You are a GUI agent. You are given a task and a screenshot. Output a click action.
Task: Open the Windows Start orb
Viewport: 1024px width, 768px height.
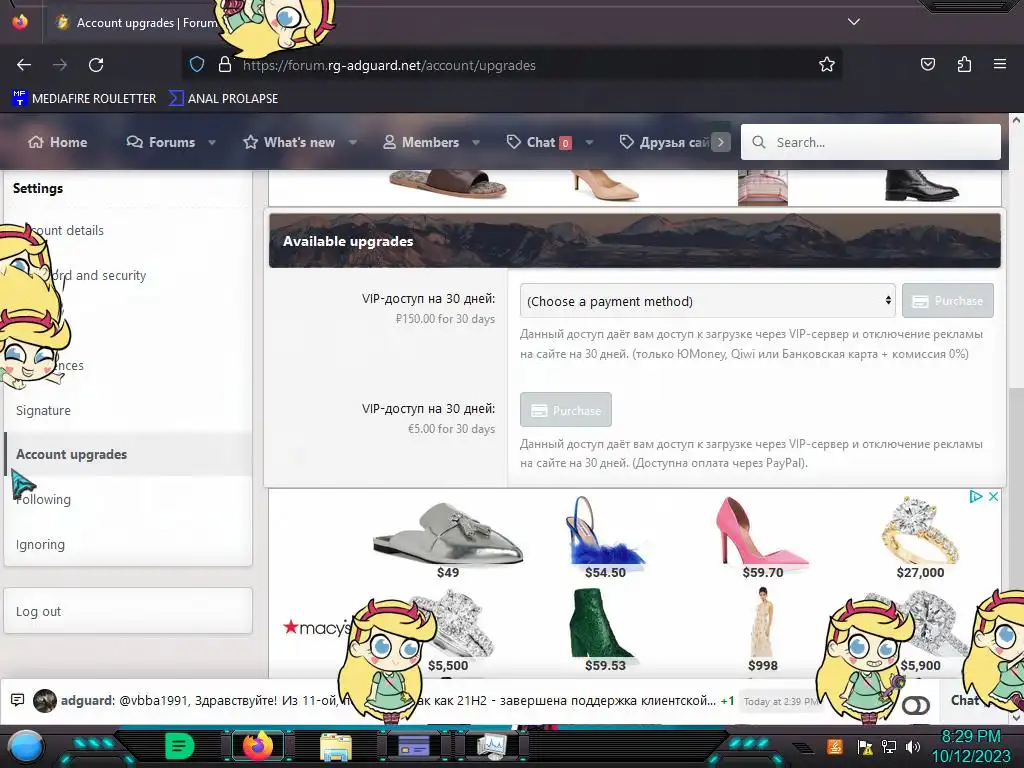(26, 746)
